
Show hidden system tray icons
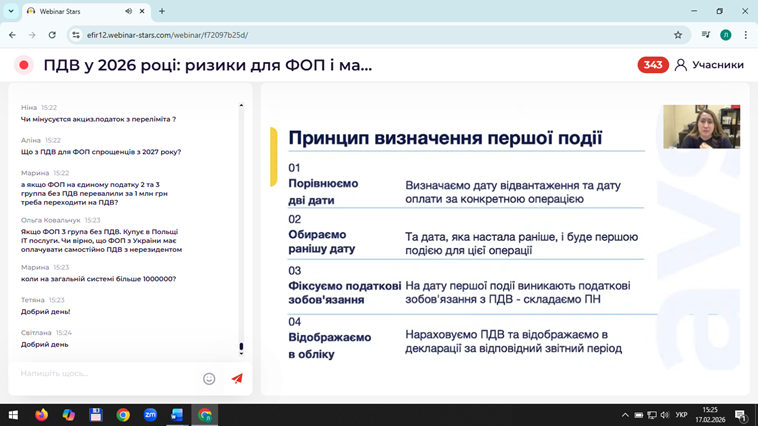pos(625,415)
